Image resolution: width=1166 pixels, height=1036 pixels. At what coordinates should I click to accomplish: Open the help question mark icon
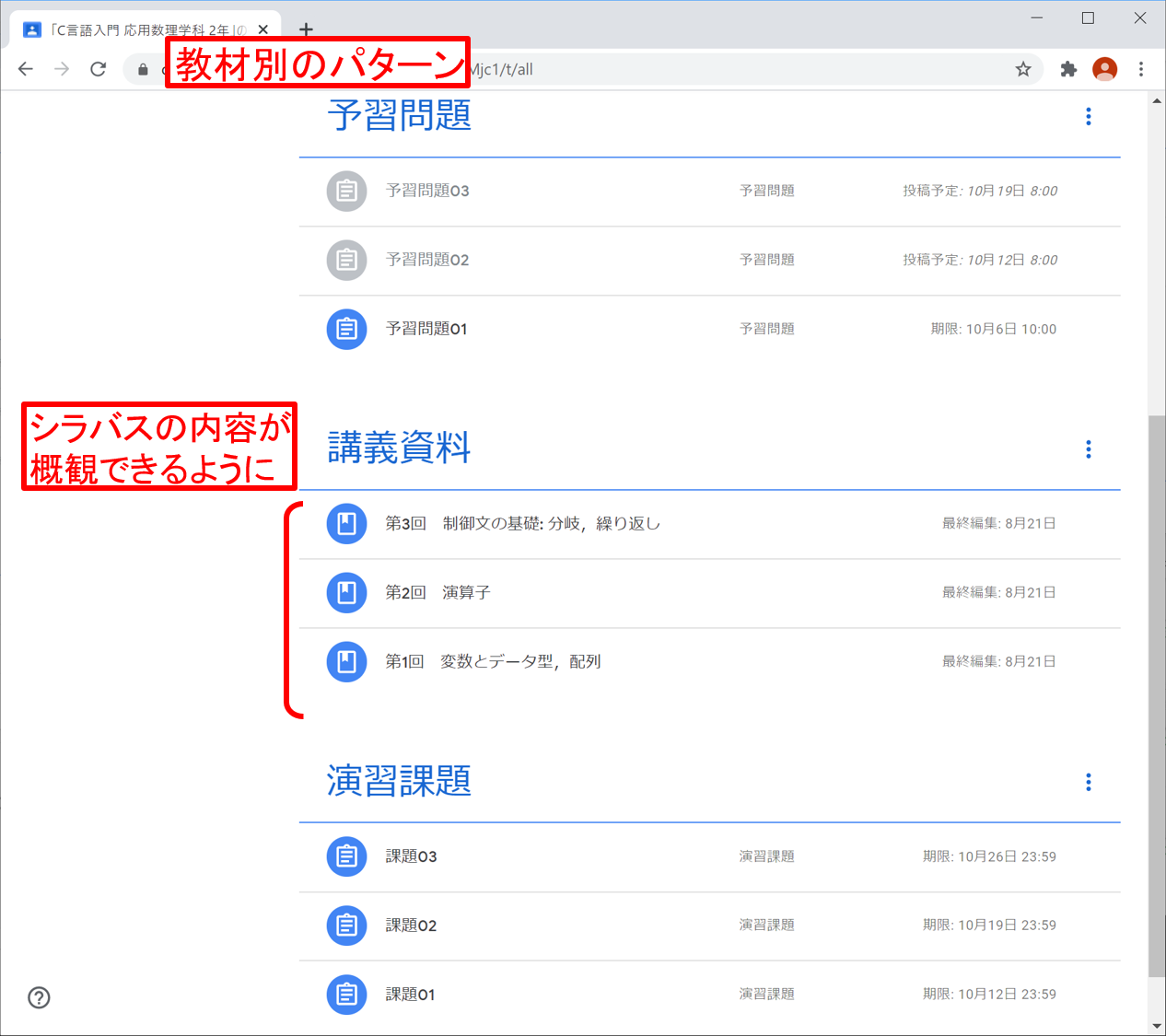coord(39,997)
